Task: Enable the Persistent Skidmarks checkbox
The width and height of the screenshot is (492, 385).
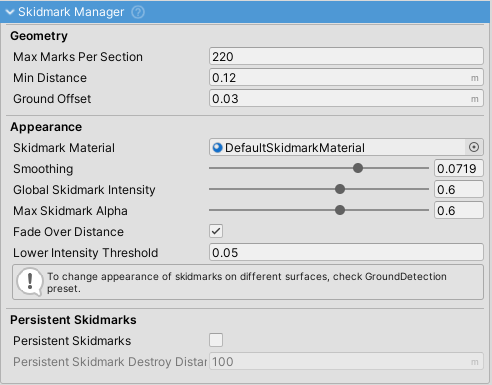Action: click(x=216, y=340)
